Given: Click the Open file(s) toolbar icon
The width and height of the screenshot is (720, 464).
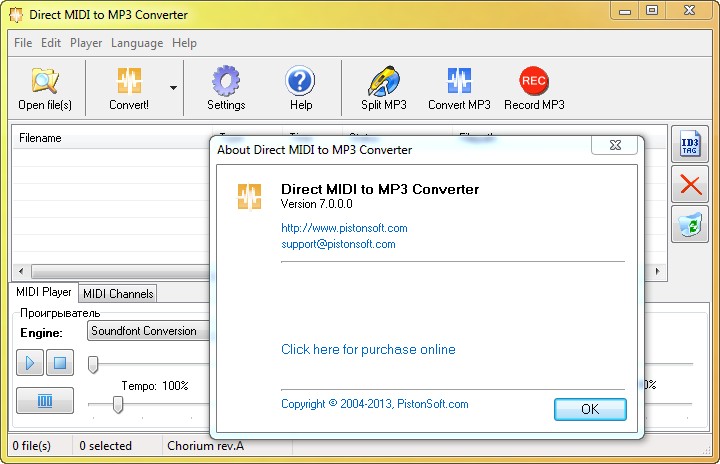Looking at the screenshot, I should click(x=45, y=81).
